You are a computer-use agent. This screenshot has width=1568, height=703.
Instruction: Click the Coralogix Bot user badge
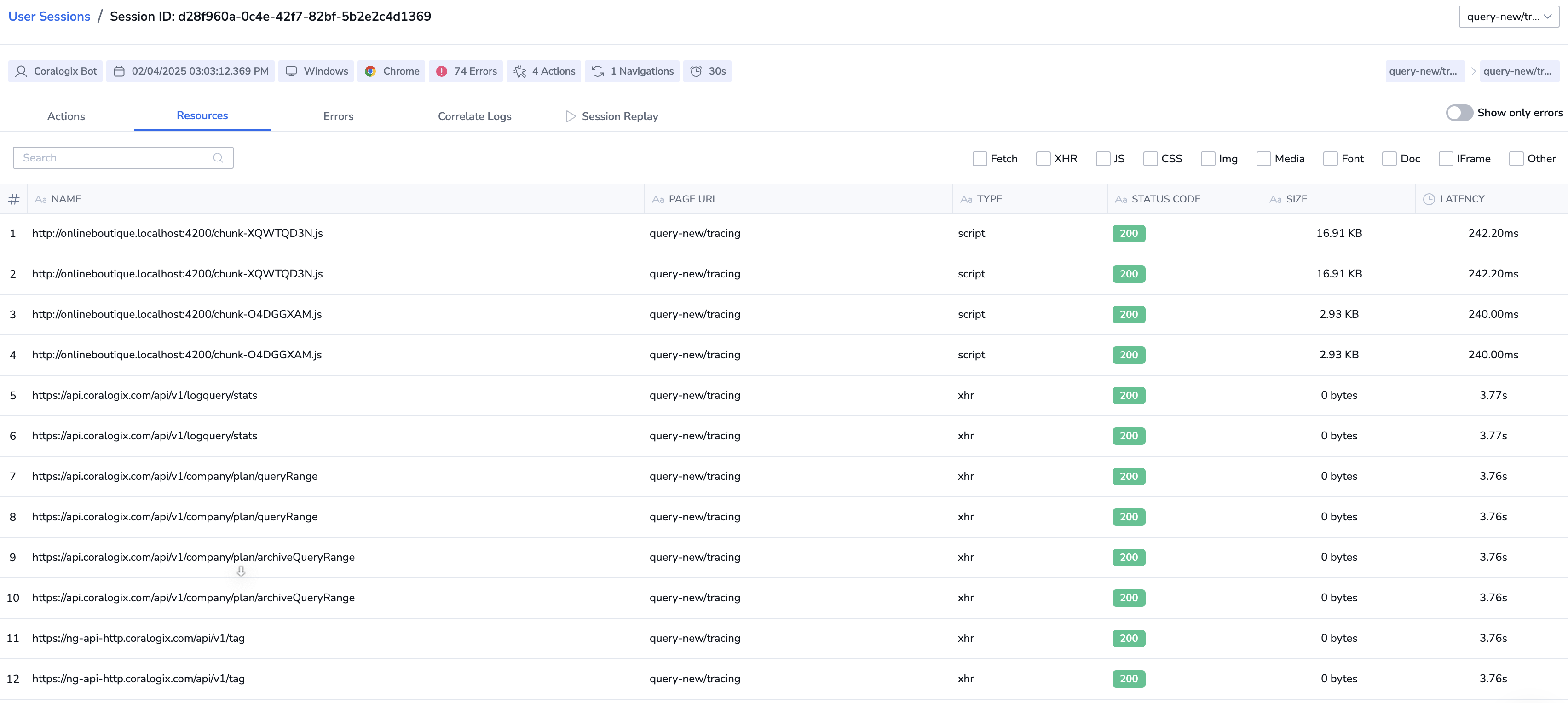55,71
